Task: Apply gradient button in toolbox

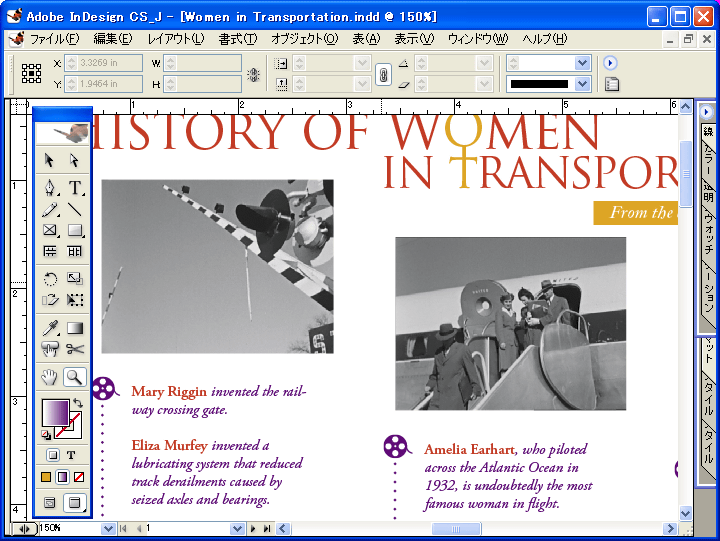Action: [62, 477]
